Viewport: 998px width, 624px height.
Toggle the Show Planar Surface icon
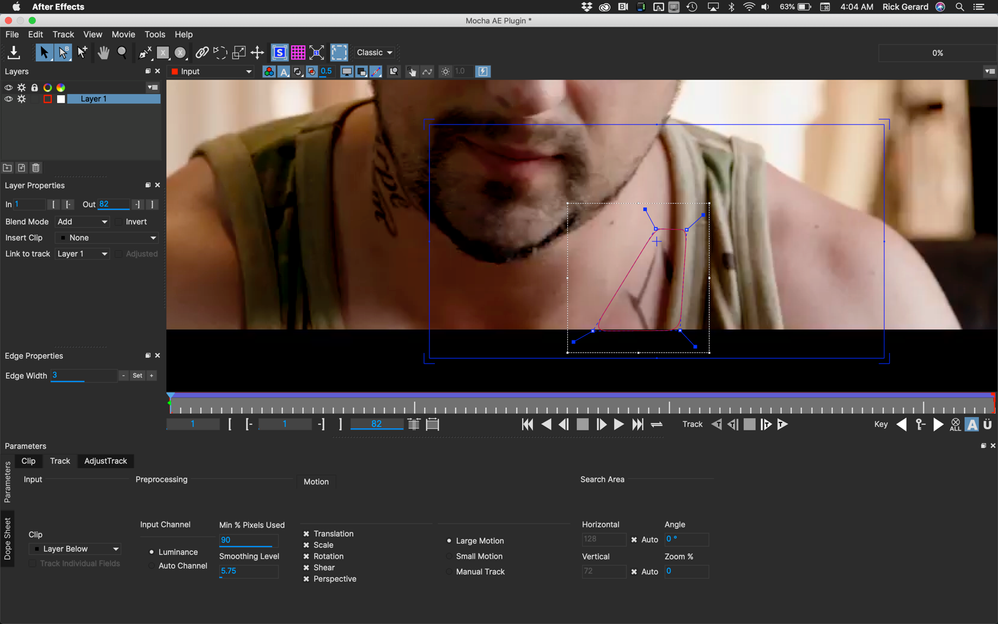pos(280,52)
